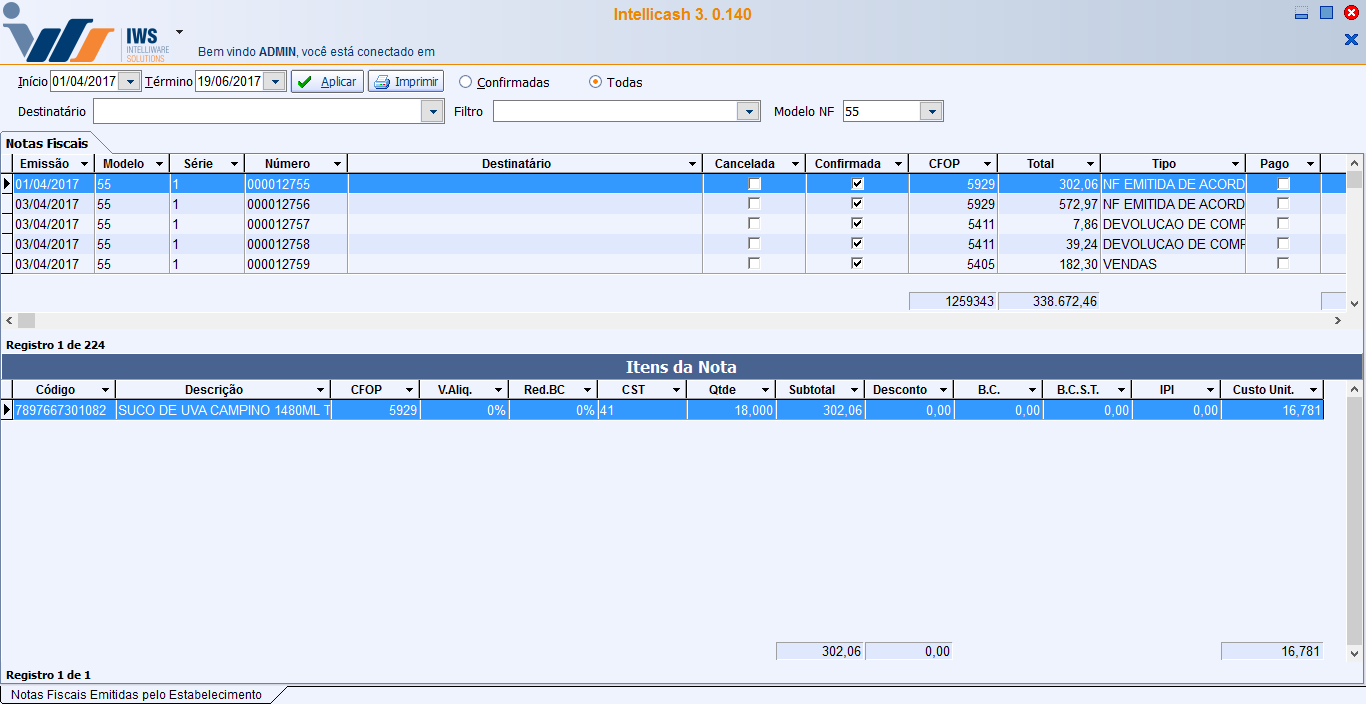Click the Itens da Nota section header
The width and height of the screenshot is (1366, 704).
(x=681, y=367)
